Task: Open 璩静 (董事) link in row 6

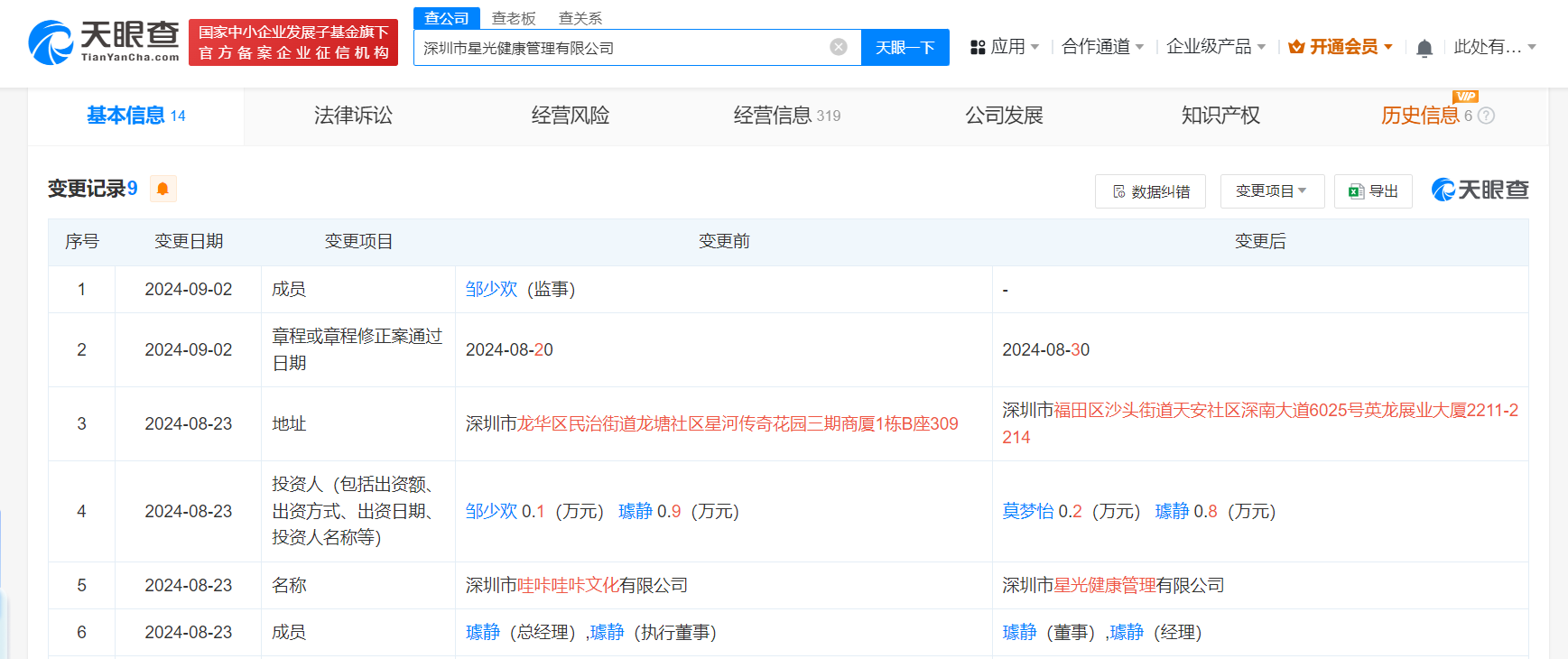Action: pos(1020,632)
